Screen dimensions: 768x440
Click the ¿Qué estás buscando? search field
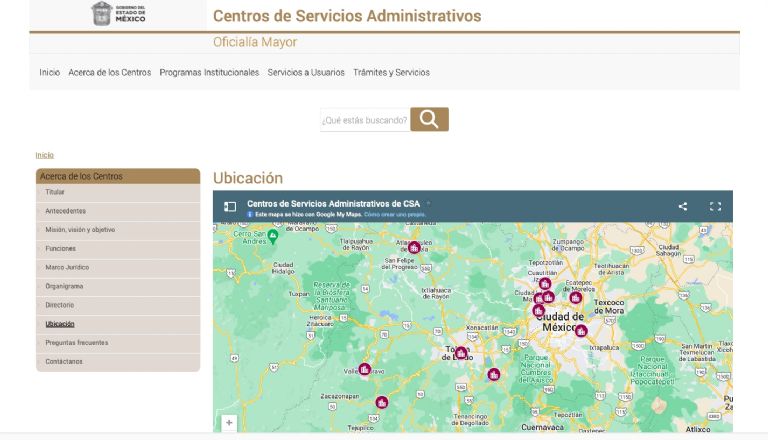(365, 120)
